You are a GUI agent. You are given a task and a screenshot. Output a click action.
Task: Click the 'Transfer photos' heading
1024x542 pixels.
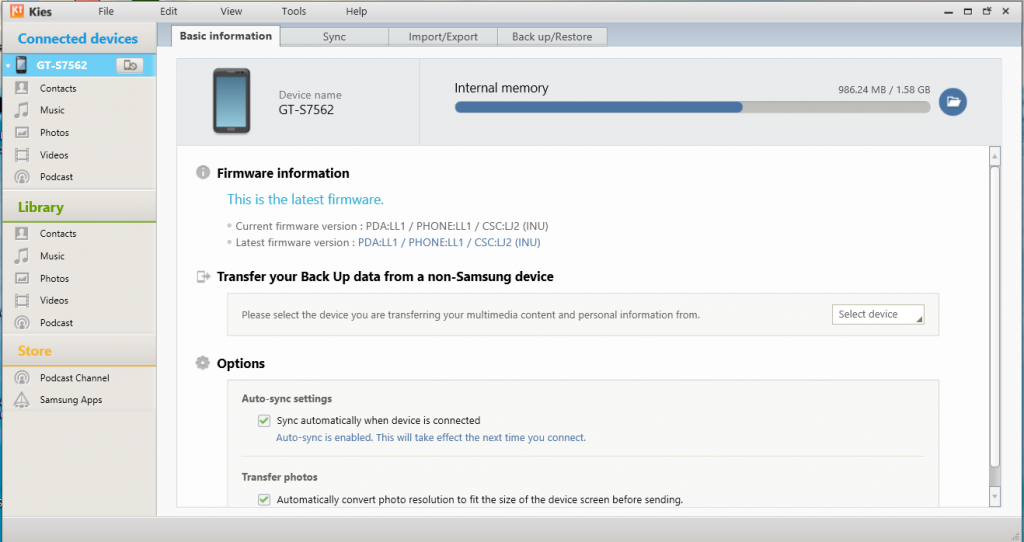(280, 477)
